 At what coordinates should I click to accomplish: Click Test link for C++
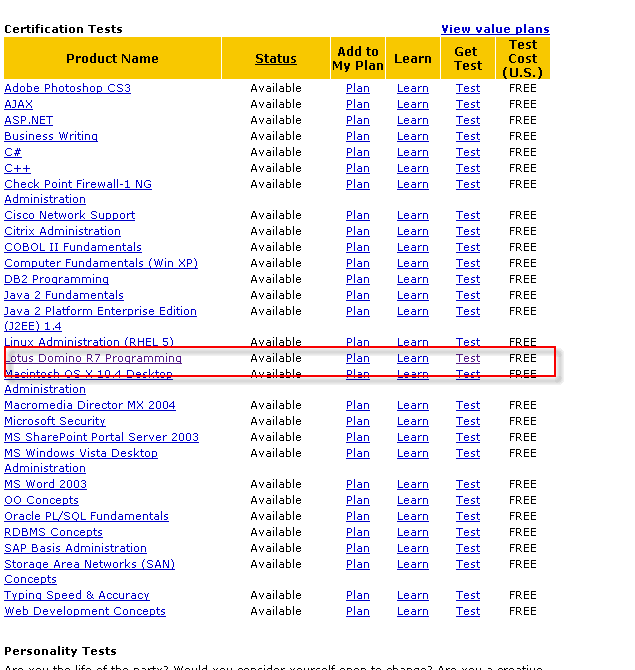468,168
